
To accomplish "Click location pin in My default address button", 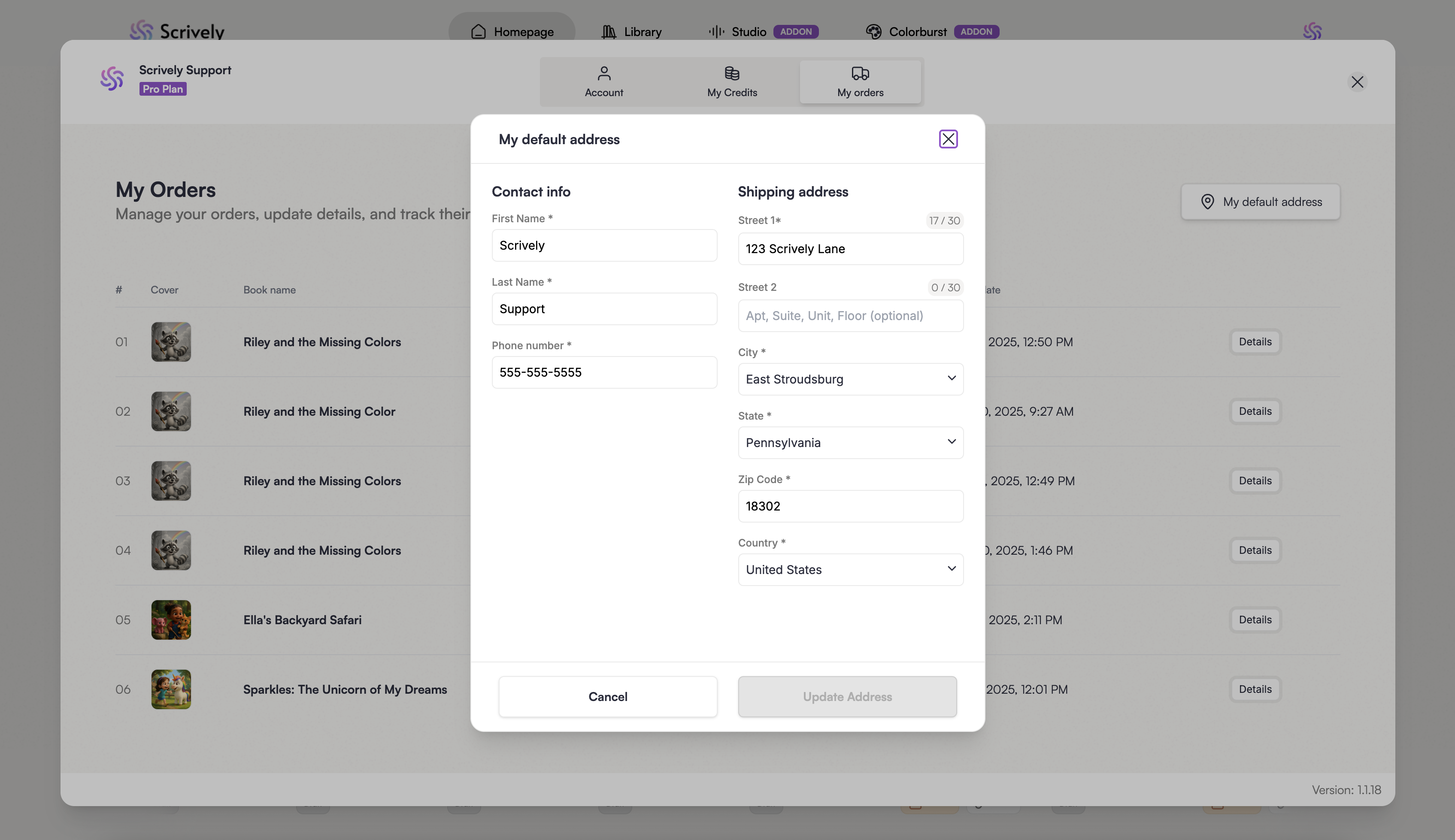I will tap(1207, 202).
